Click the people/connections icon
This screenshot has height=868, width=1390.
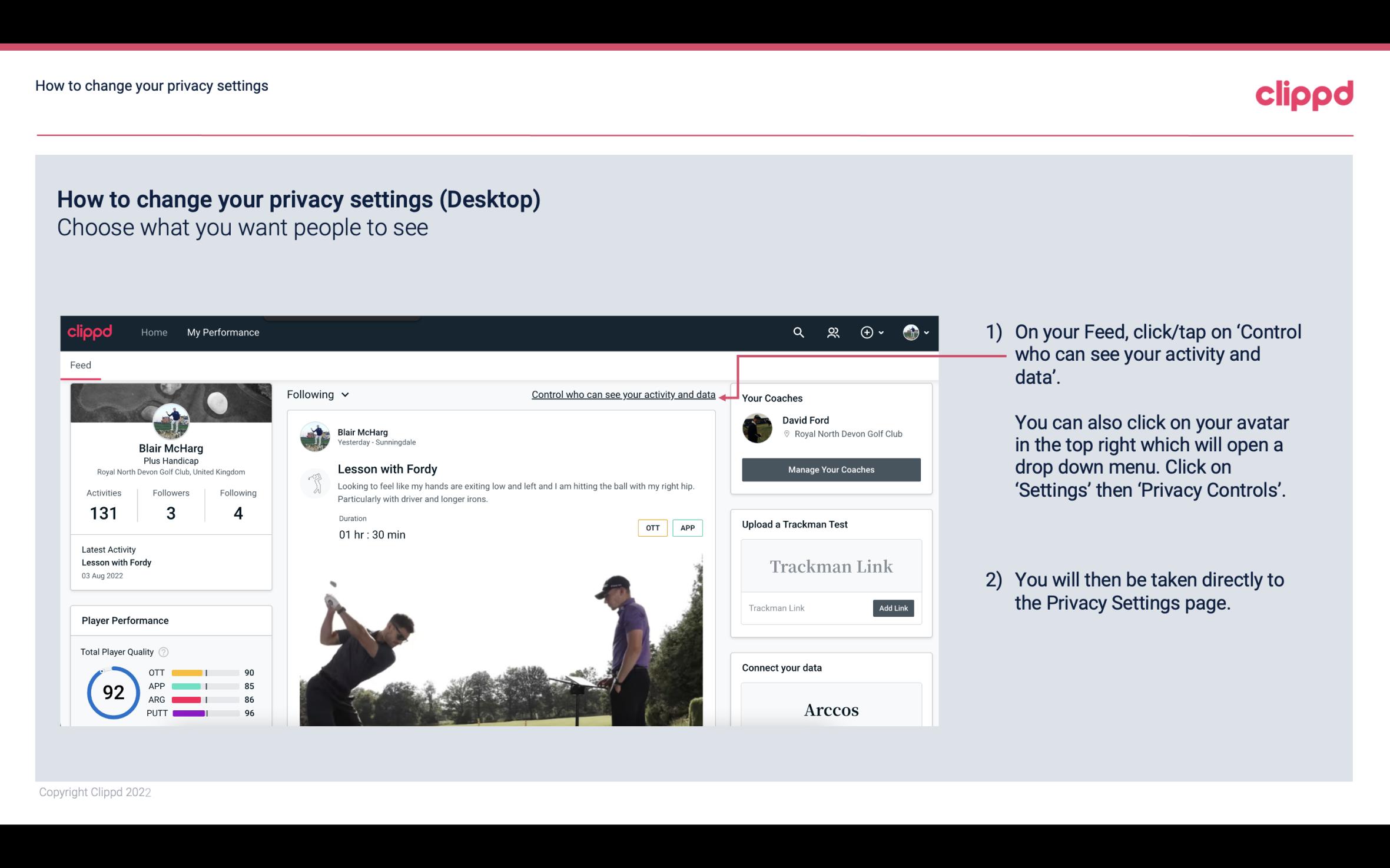tap(833, 332)
